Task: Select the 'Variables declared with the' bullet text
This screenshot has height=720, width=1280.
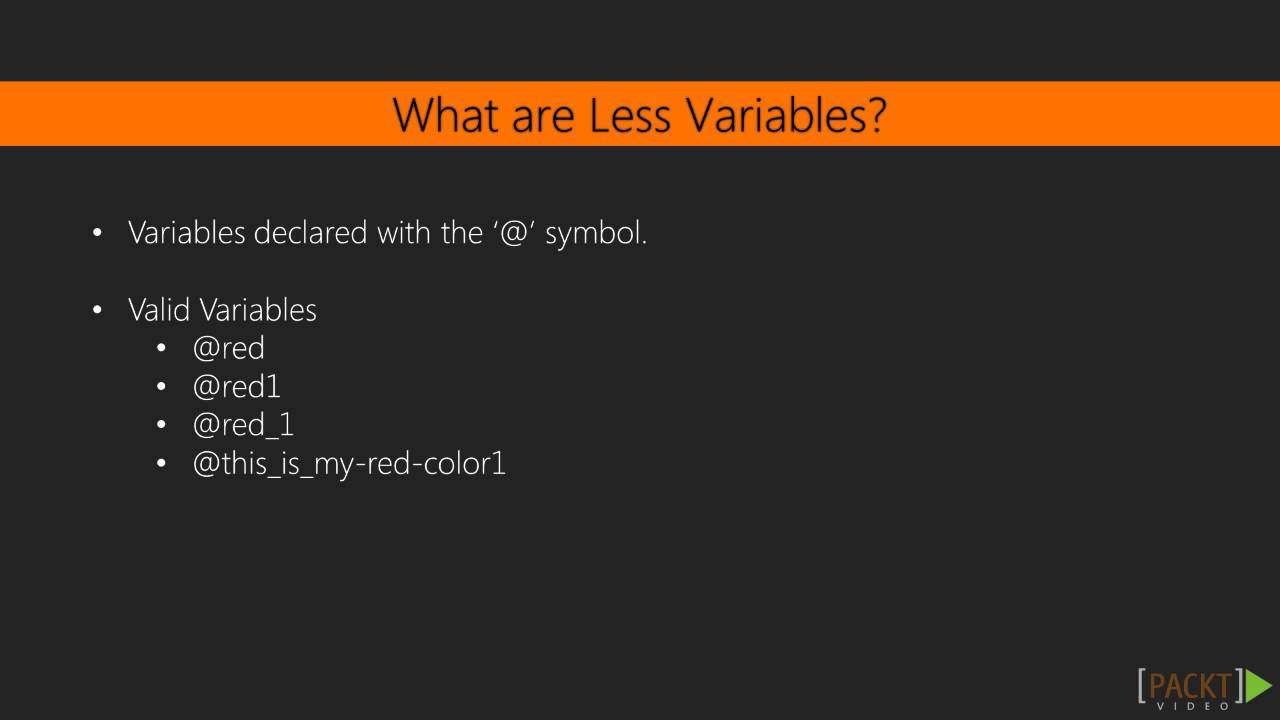Action: coord(305,233)
